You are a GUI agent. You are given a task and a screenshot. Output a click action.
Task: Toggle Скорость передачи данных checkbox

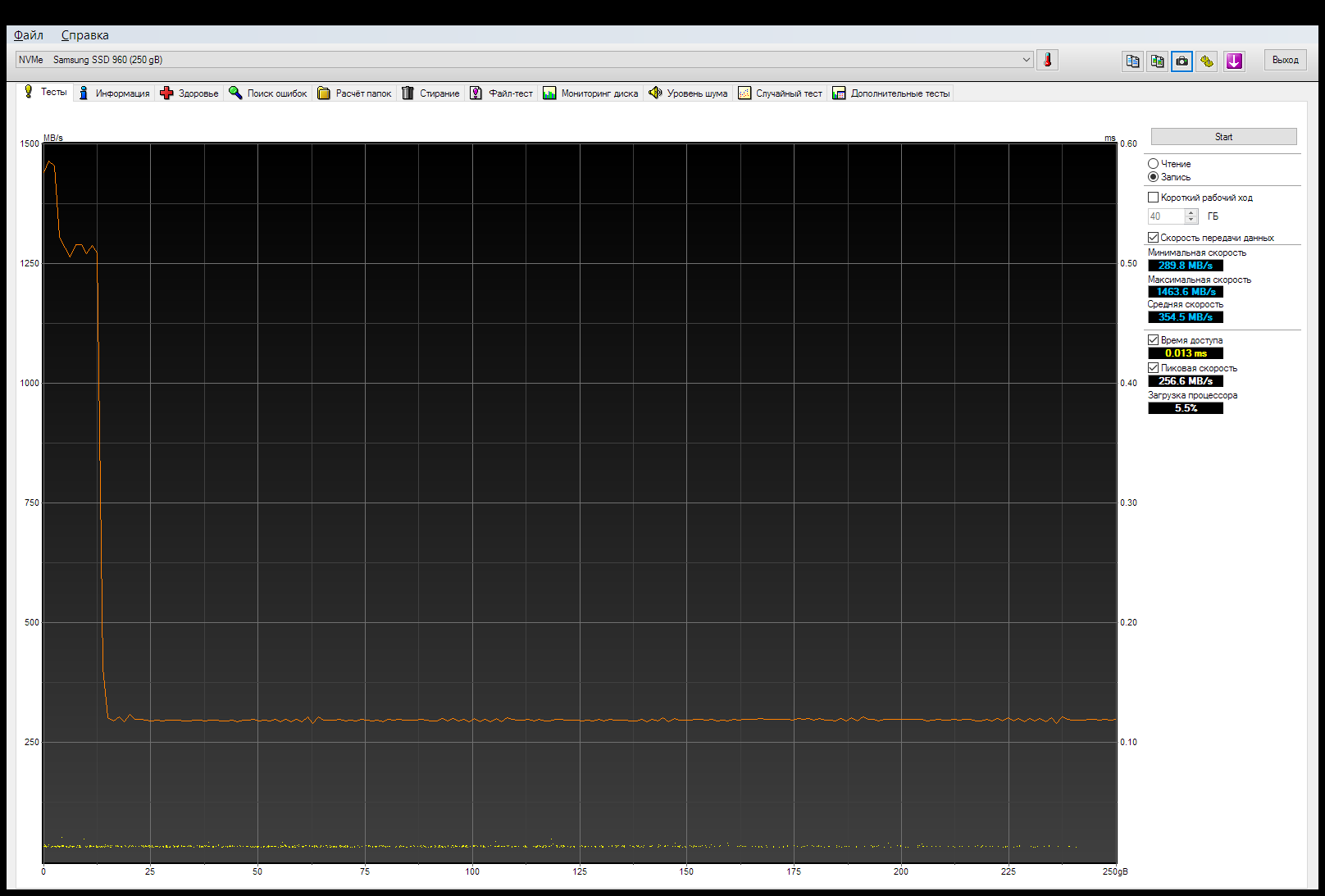coord(1153,238)
